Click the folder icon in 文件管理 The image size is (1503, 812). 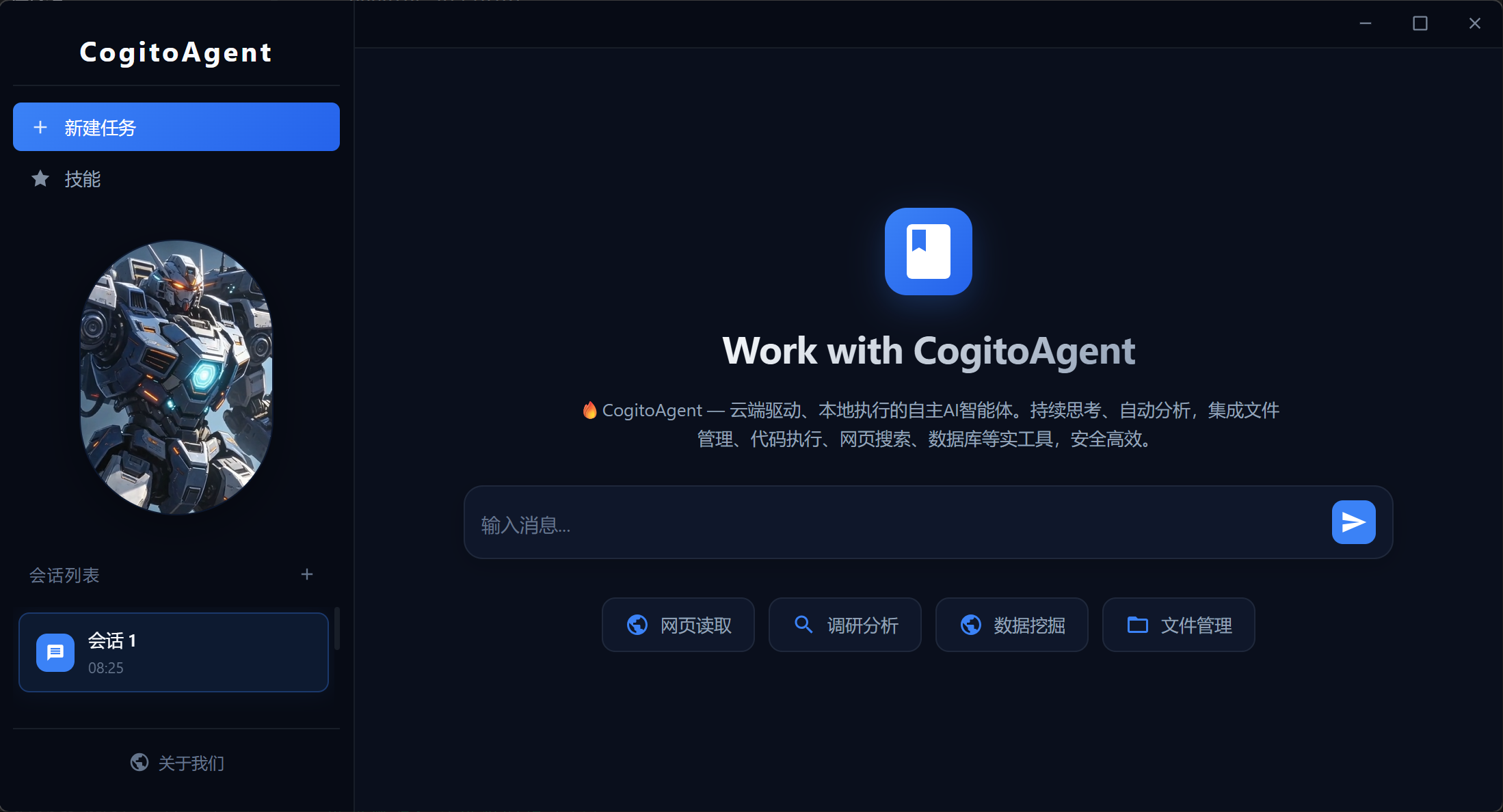tap(1138, 625)
